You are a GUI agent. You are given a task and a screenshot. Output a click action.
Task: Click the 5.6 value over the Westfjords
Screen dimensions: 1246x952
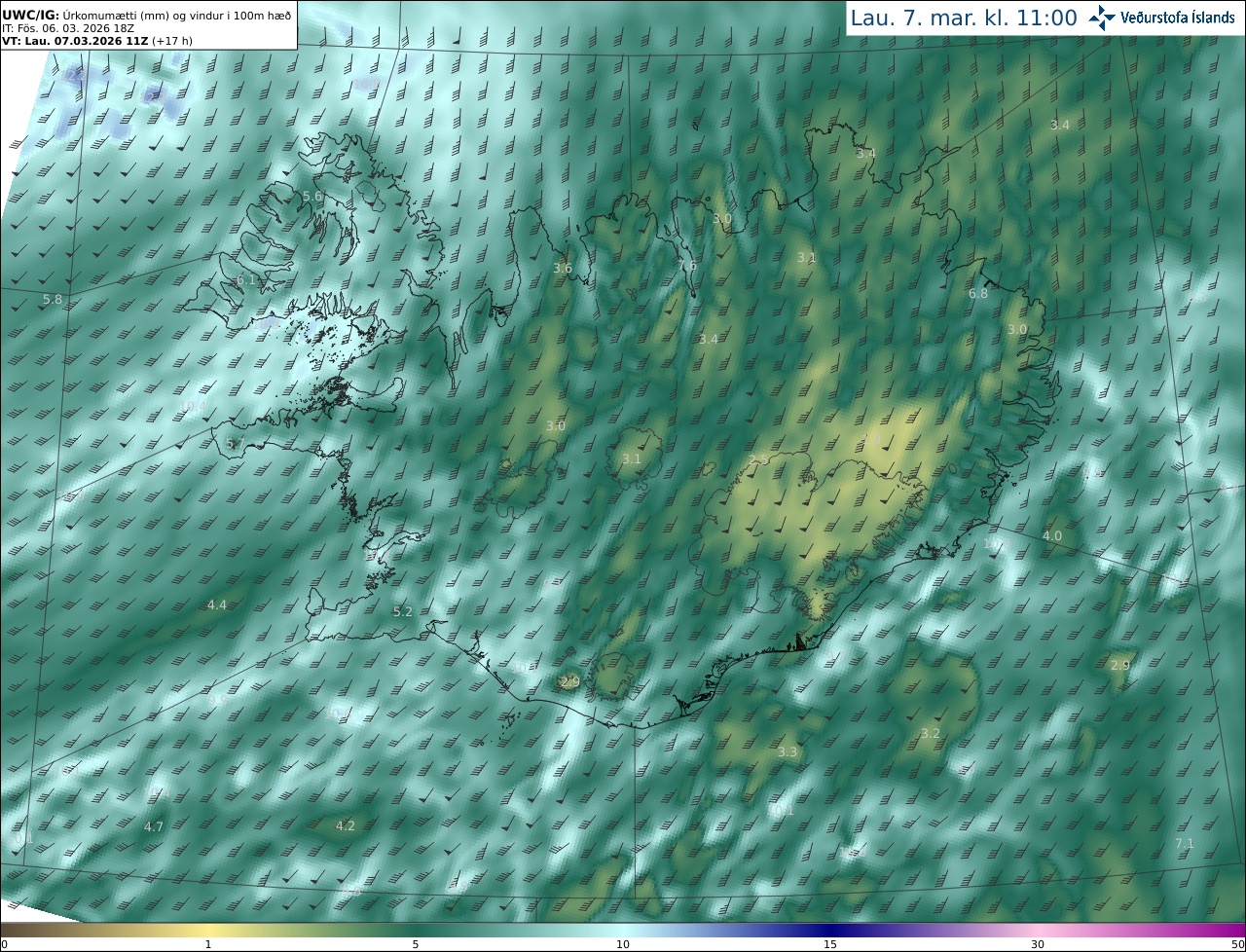click(312, 197)
